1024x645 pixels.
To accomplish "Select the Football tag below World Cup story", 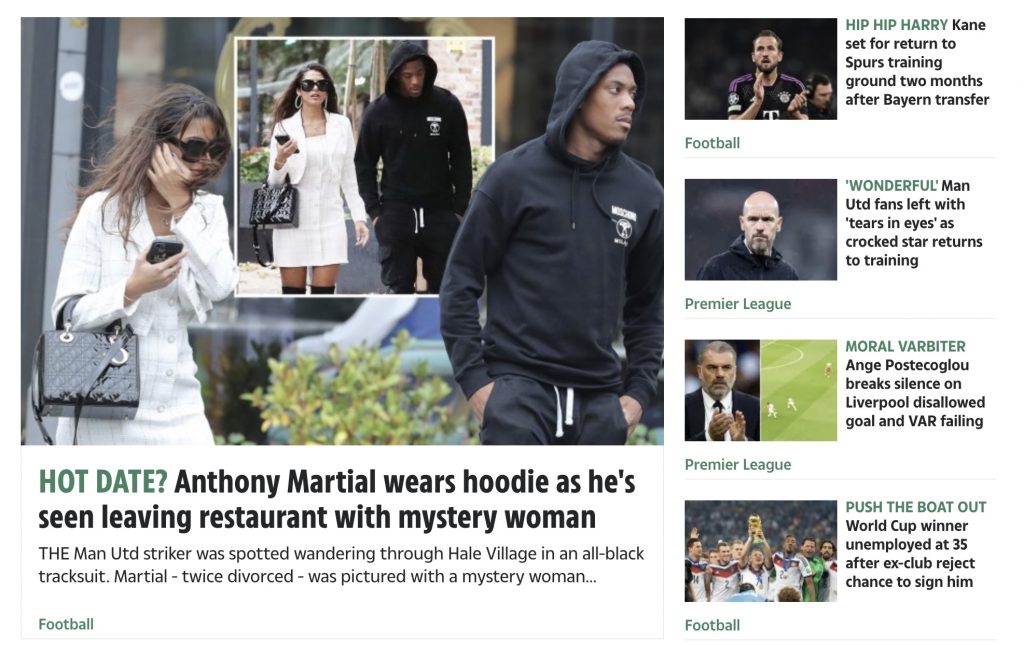I will pyautogui.click(x=712, y=625).
